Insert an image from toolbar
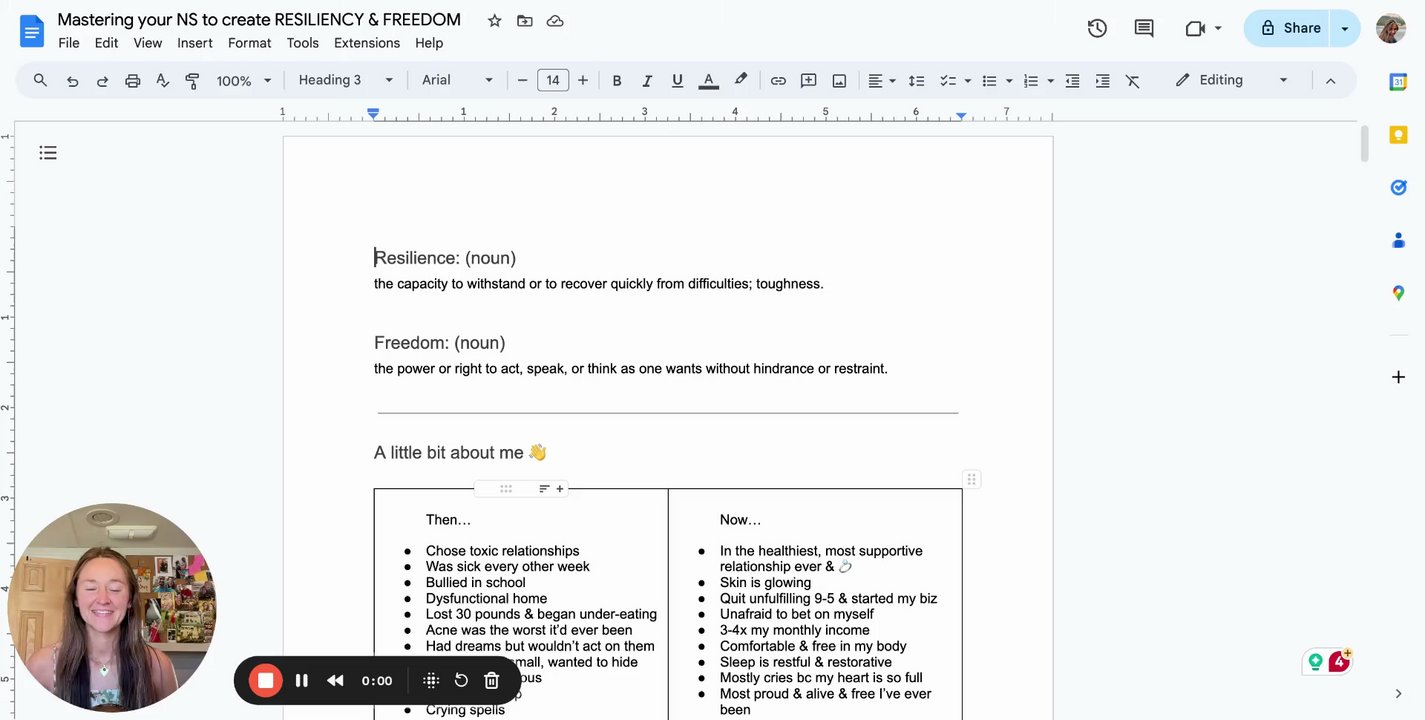This screenshot has height=720, width=1425. [839, 80]
